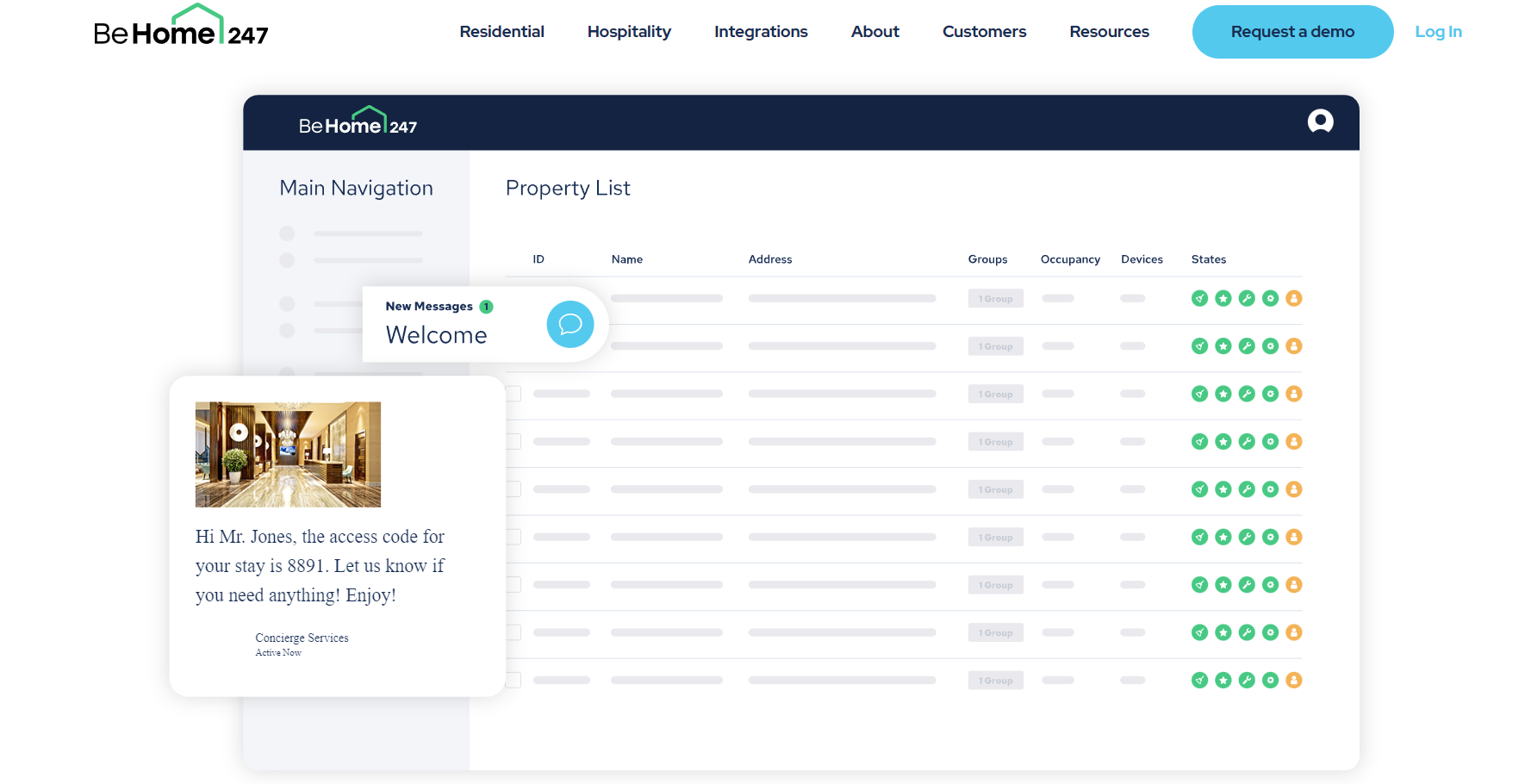Open the Residential menu item
This screenshot has height=784, width=1531.
tap(501, 32)
